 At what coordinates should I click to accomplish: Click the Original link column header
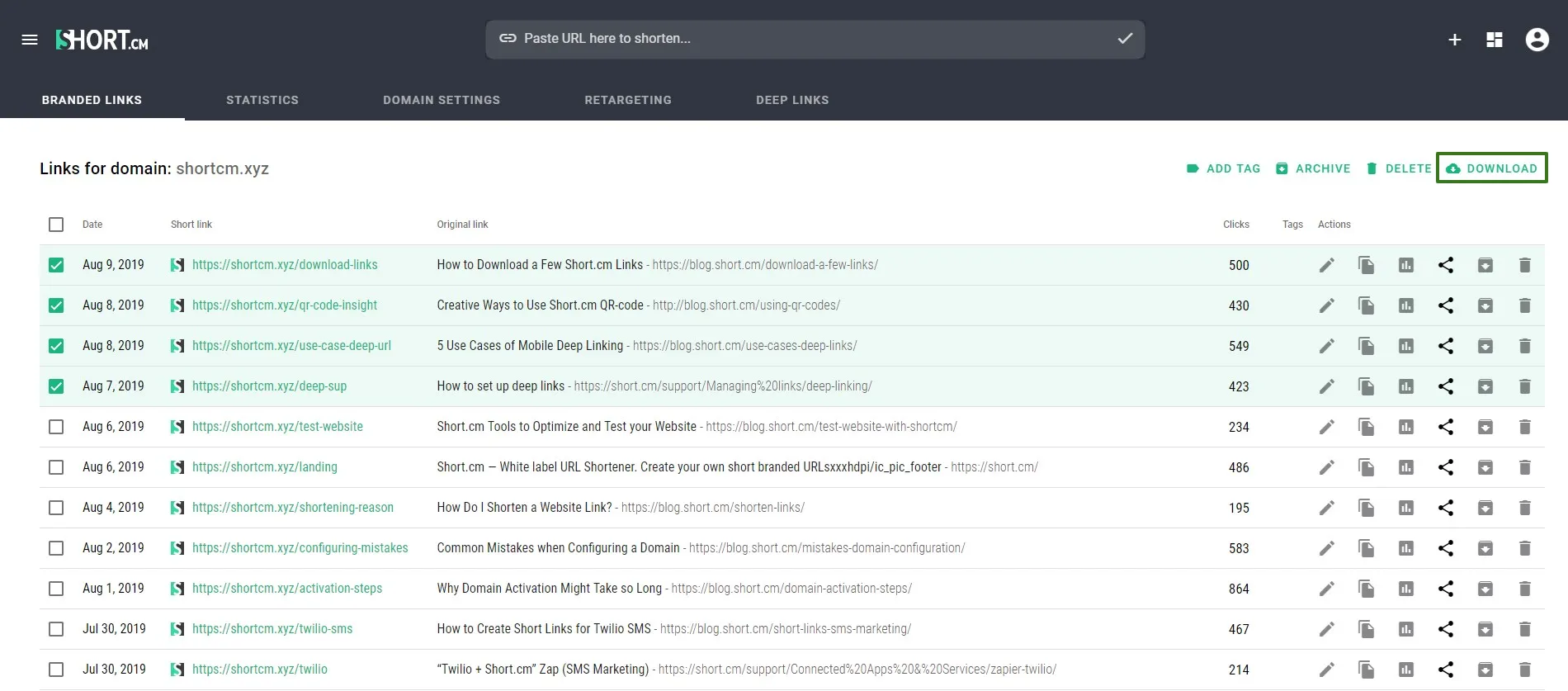(462, 225)
